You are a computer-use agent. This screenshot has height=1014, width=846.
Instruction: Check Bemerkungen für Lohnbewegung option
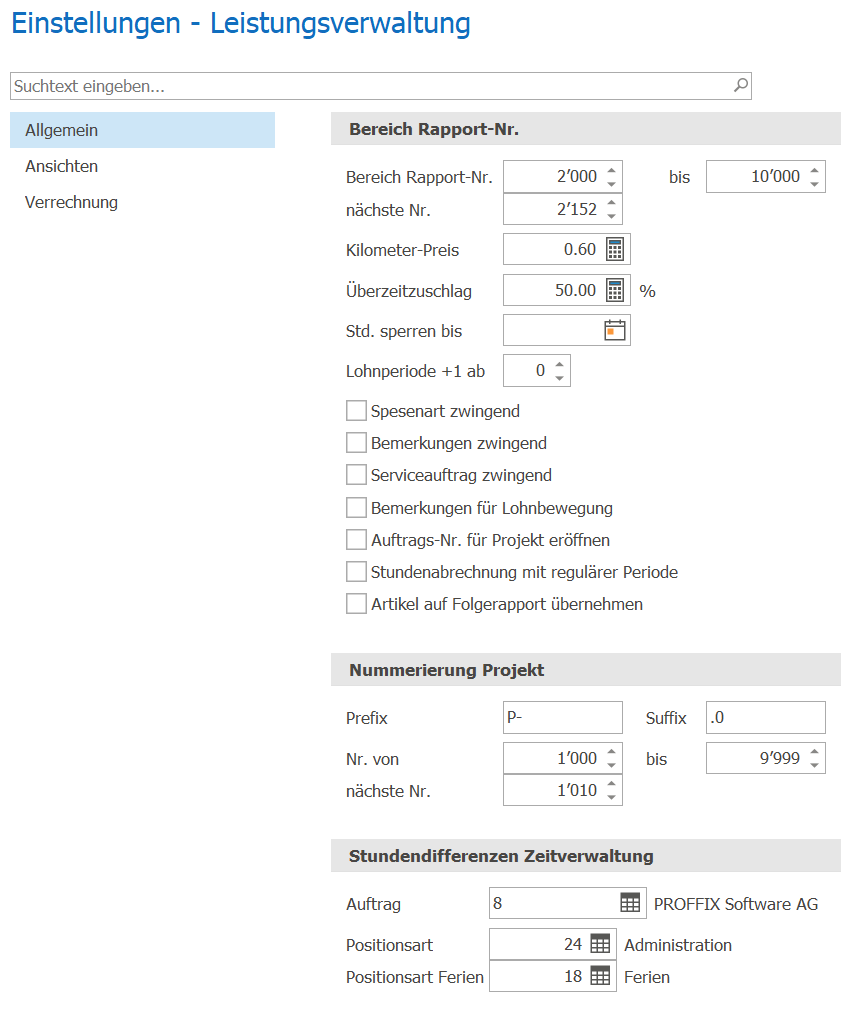coord(356,508)
